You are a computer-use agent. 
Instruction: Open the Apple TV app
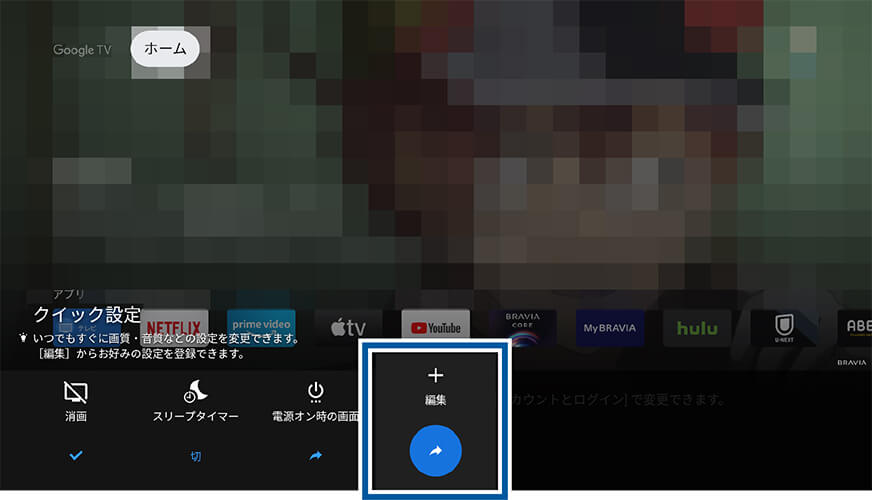(348, 327)
